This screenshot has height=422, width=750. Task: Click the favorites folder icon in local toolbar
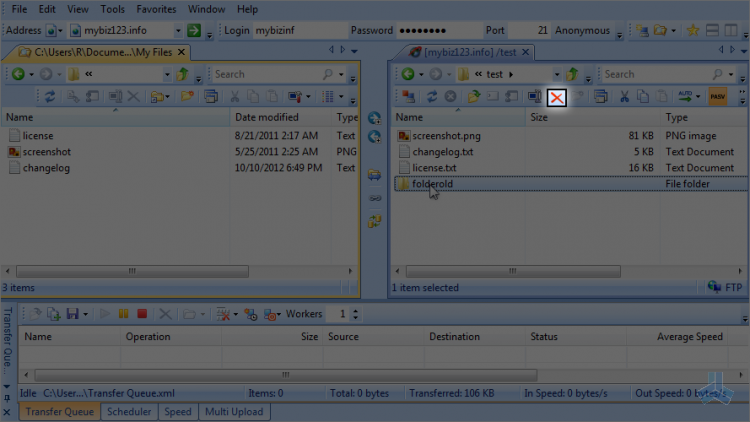[187, 96]
